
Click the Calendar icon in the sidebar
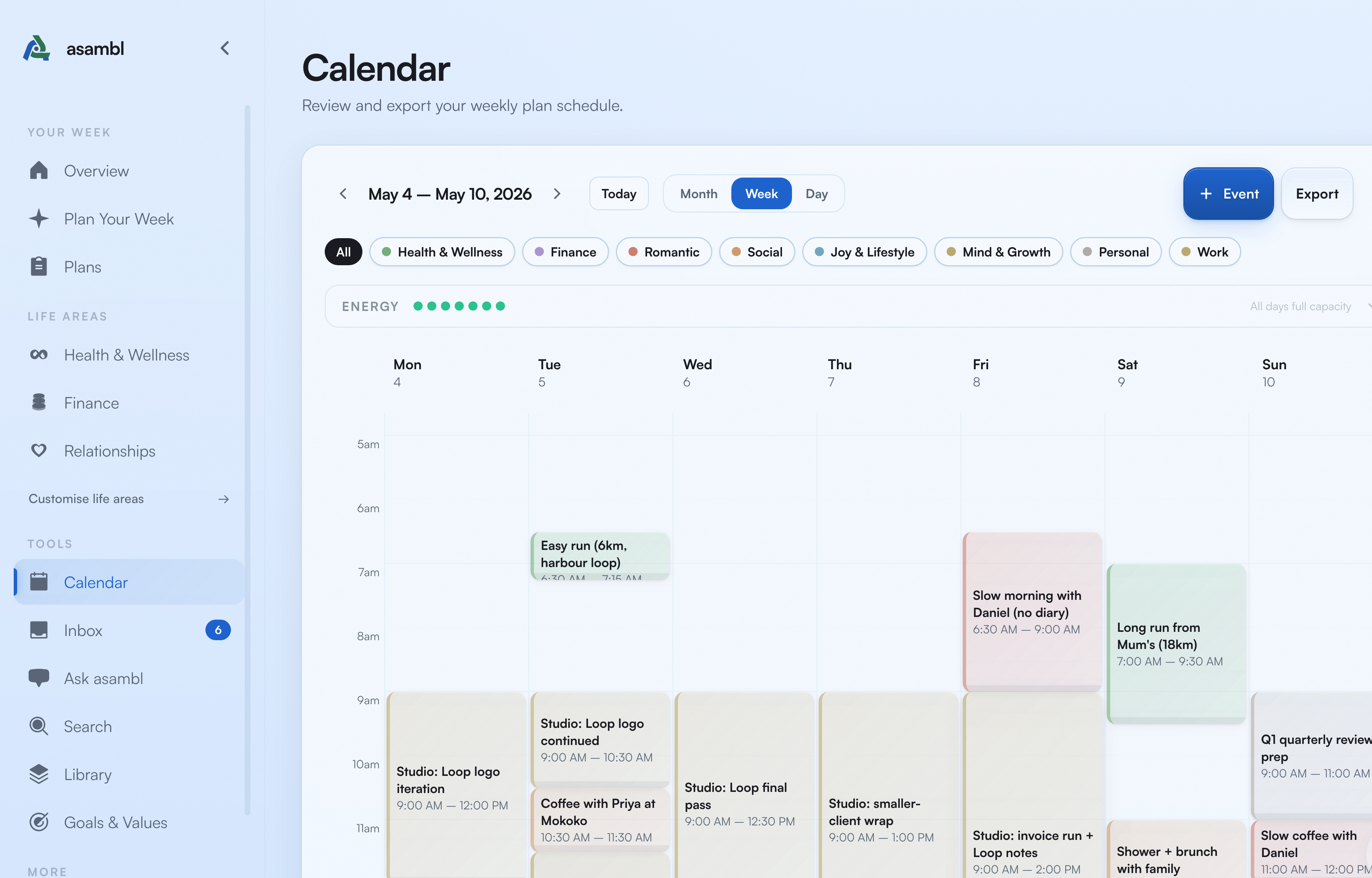[39, 582]
